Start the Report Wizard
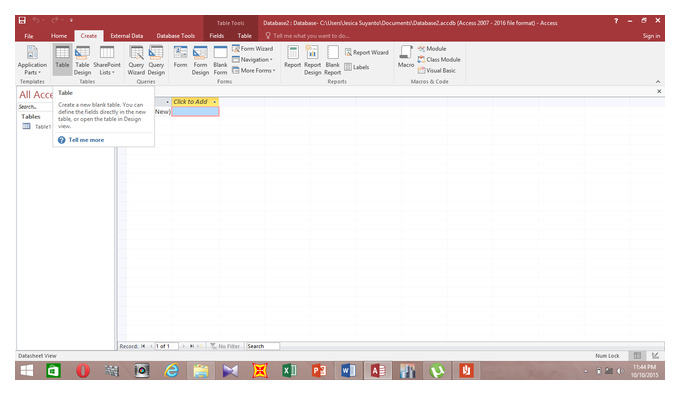The image size is (680, 395). pyautogui.click(x=366, y=52)
